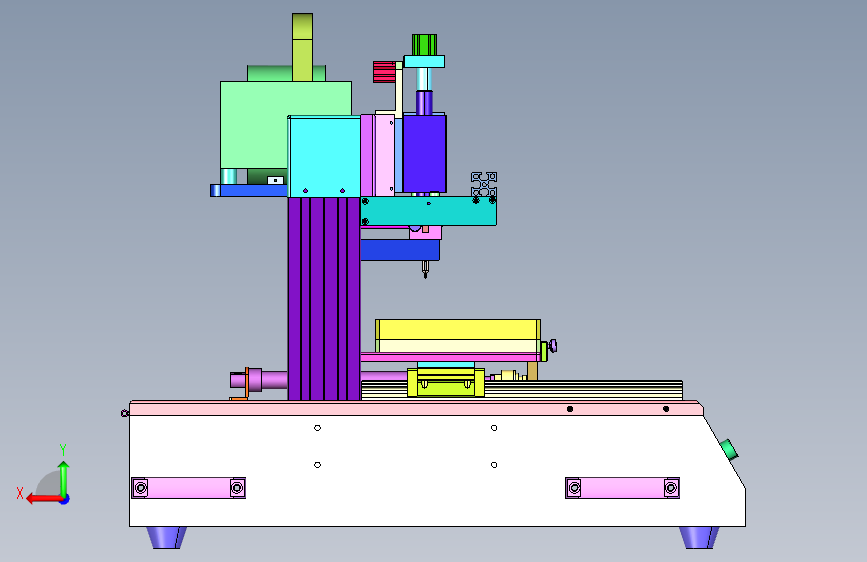Pick the pointed tool tip below the head
The image size is (867, 562).
(x=425, y=269)
